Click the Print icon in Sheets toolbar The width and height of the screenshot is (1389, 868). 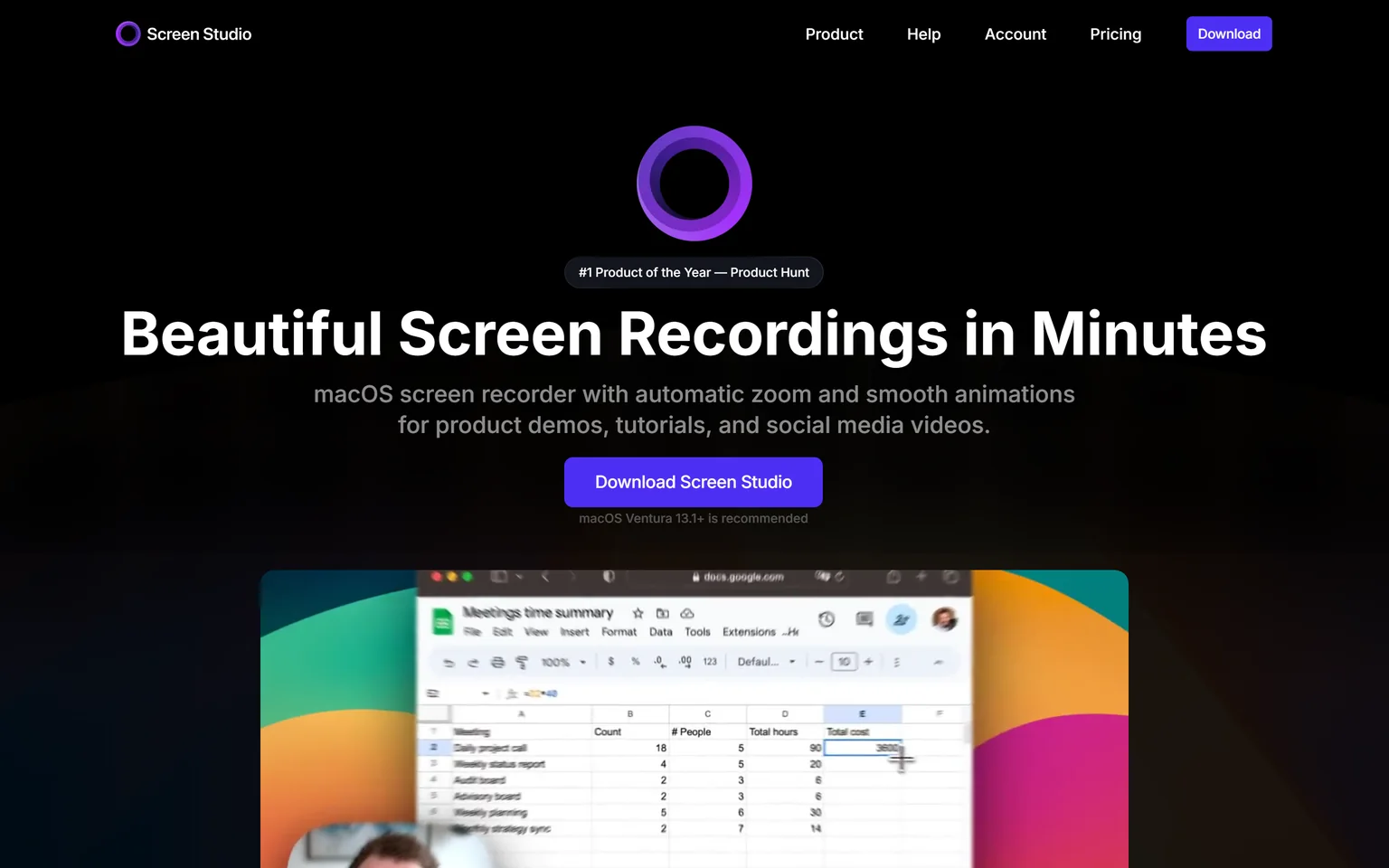coord(497,663)
